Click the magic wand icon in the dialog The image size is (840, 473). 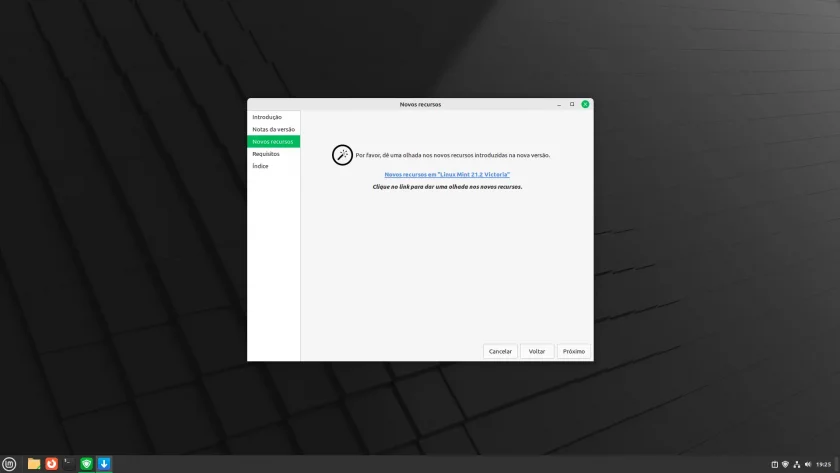(342, 155)
